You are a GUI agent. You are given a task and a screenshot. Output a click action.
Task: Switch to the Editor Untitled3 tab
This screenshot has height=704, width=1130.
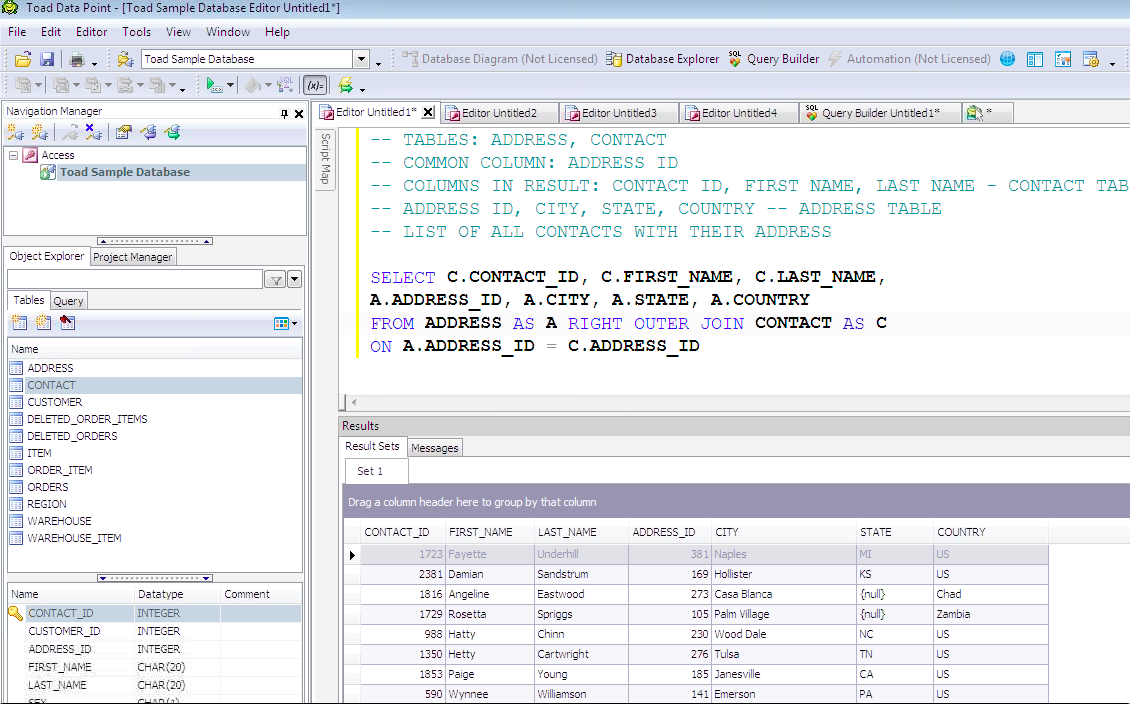point(618,113)
